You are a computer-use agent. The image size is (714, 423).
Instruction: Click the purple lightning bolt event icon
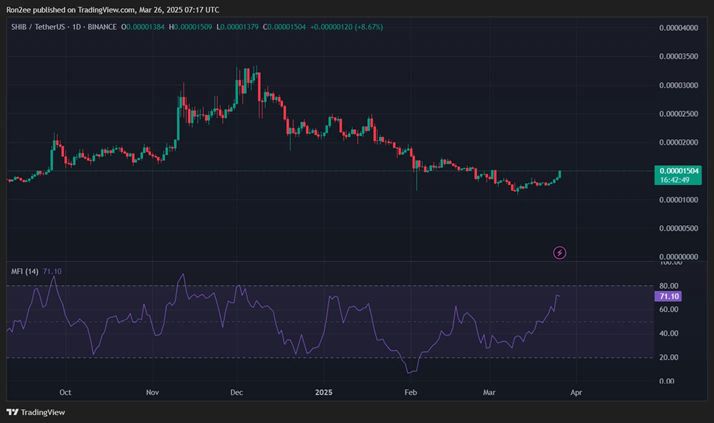pos(560,253)
